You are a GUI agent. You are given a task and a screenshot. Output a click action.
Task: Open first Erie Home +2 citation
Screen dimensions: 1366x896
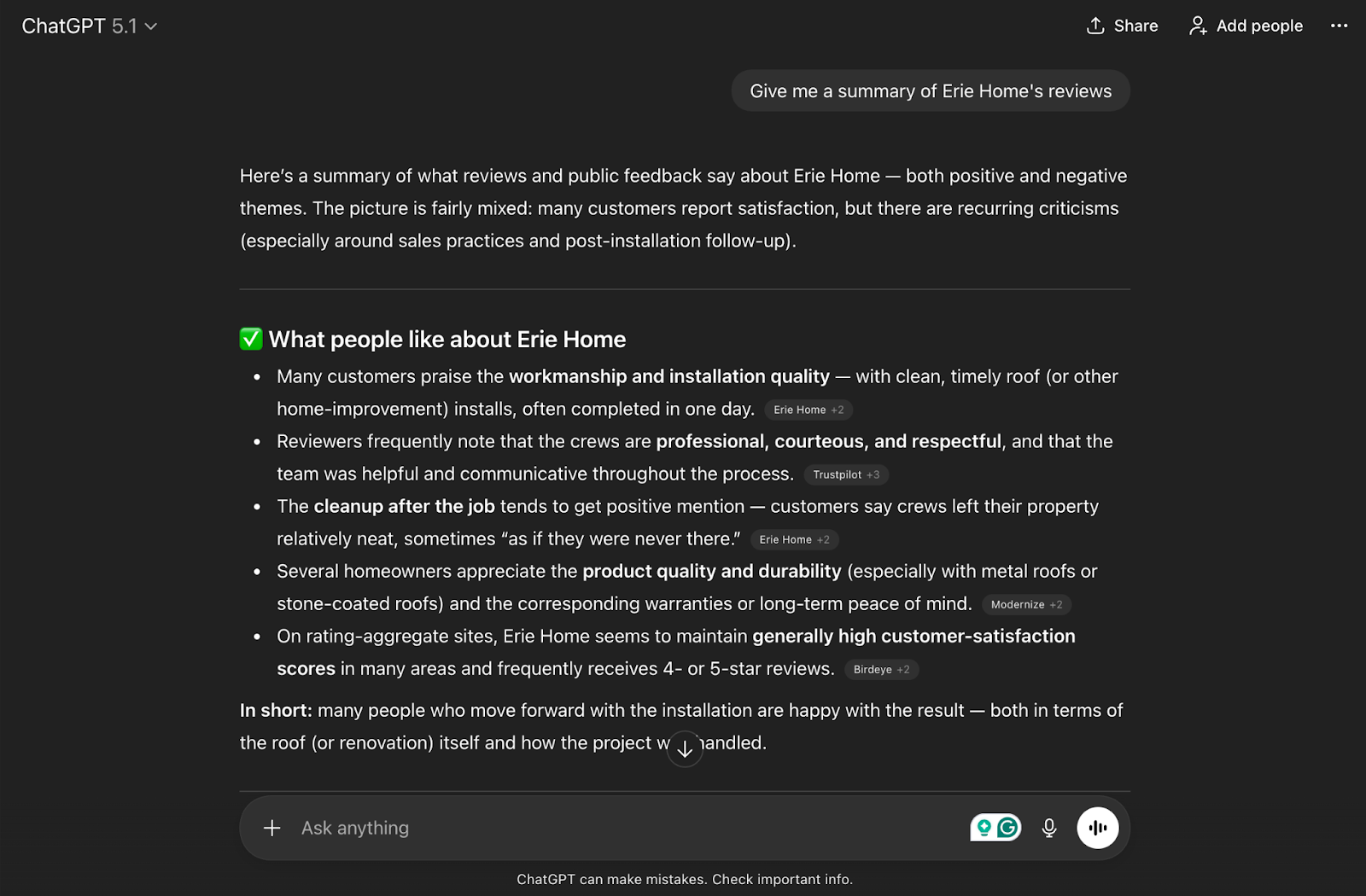pos(809,410)
